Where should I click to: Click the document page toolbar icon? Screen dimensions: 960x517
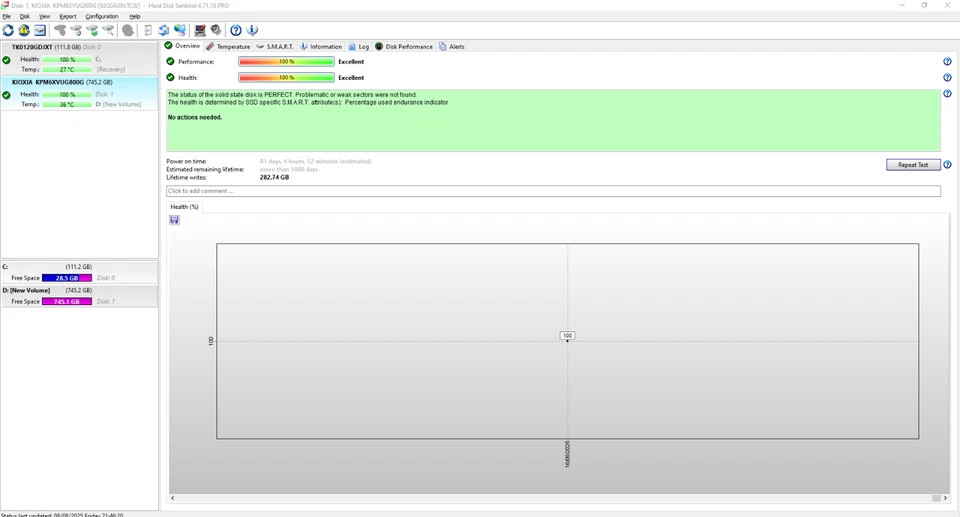tap(148, 30)
